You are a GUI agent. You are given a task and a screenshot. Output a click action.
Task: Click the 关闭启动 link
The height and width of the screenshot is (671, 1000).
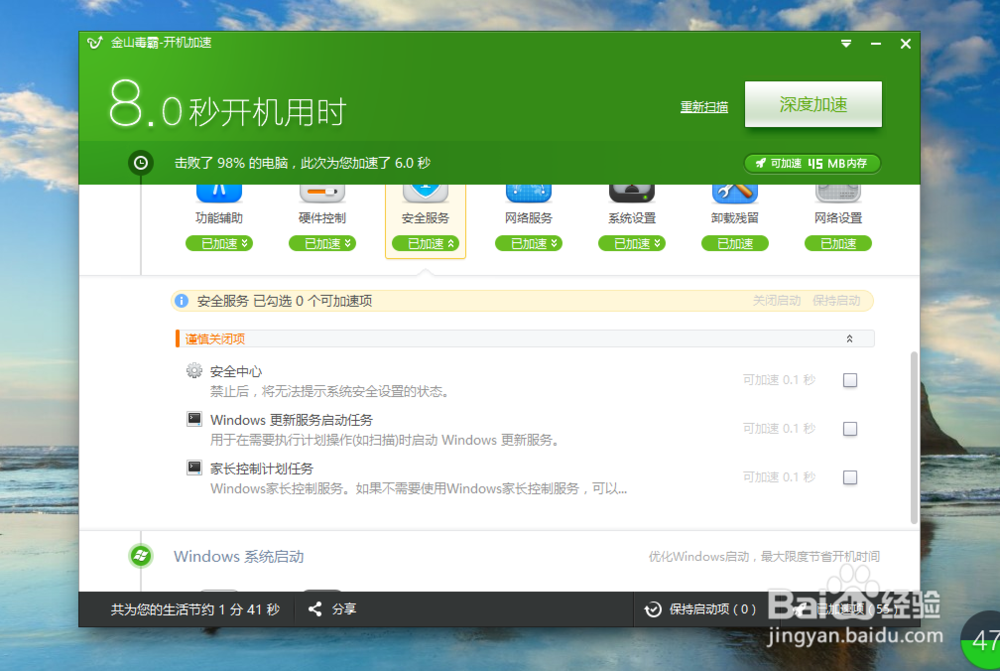776,300
